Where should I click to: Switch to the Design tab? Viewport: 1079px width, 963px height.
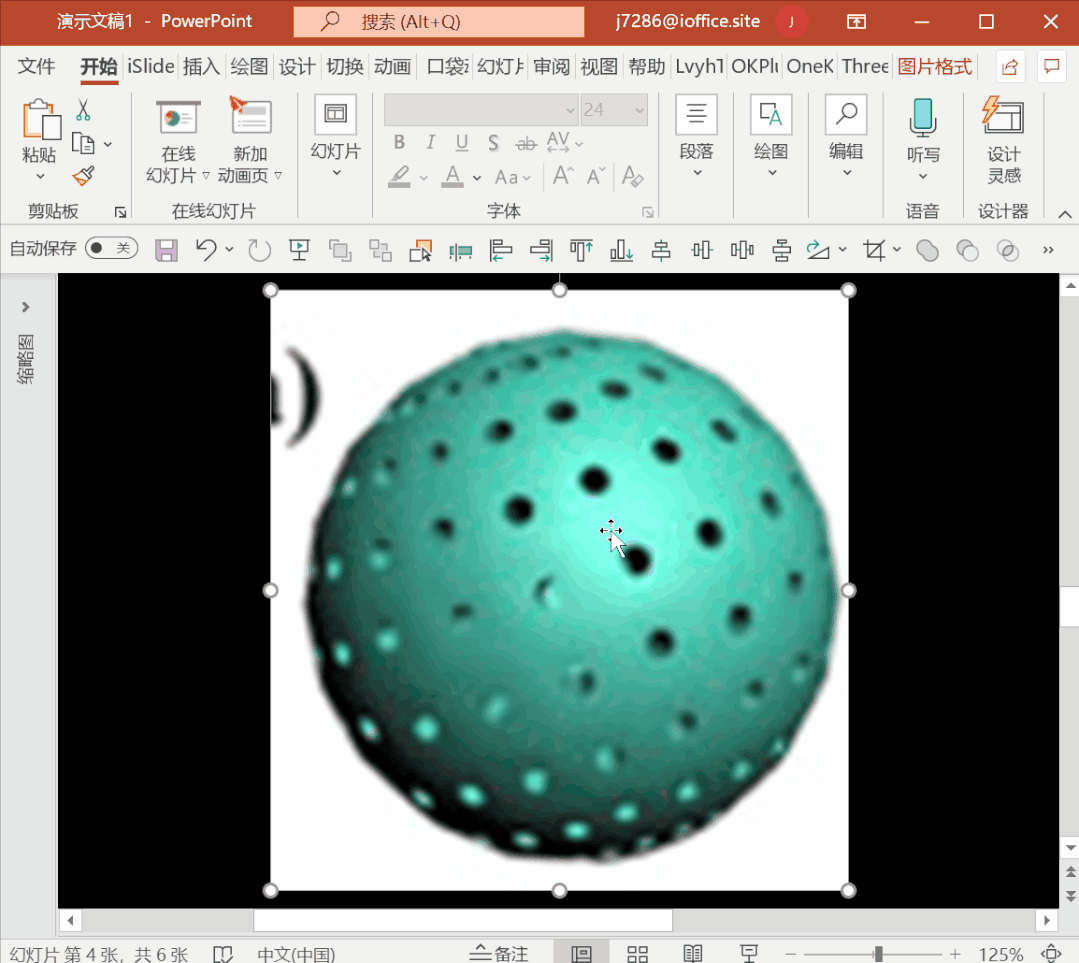[x=297, y=66]
